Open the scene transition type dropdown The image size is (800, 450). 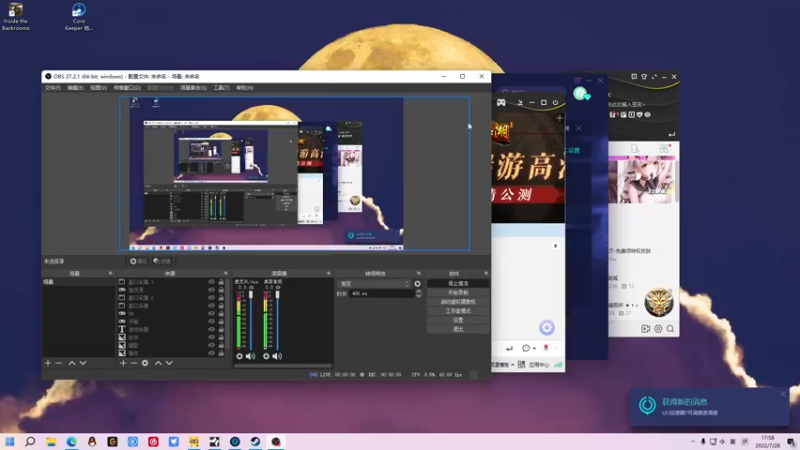373,284
